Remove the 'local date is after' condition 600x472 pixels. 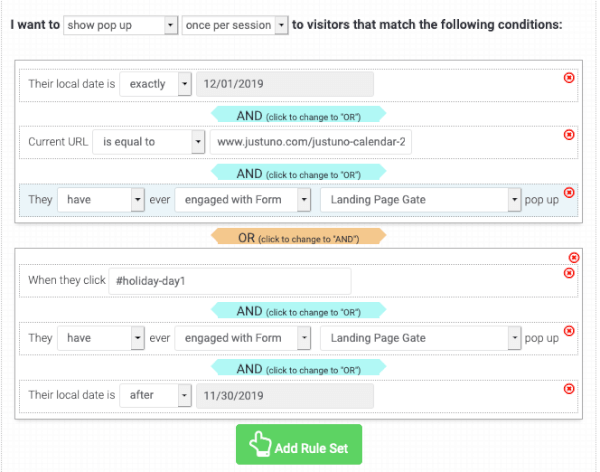coord(569,388)
